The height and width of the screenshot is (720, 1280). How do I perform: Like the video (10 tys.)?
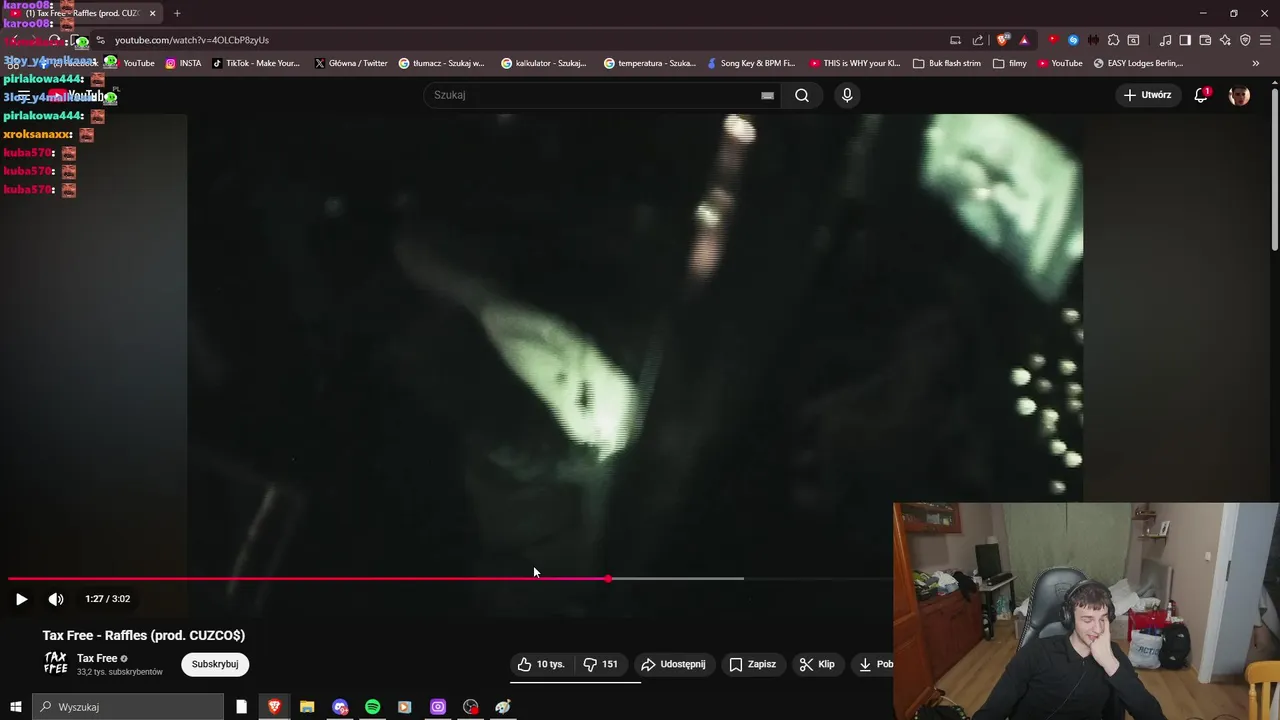coord(541,664)
